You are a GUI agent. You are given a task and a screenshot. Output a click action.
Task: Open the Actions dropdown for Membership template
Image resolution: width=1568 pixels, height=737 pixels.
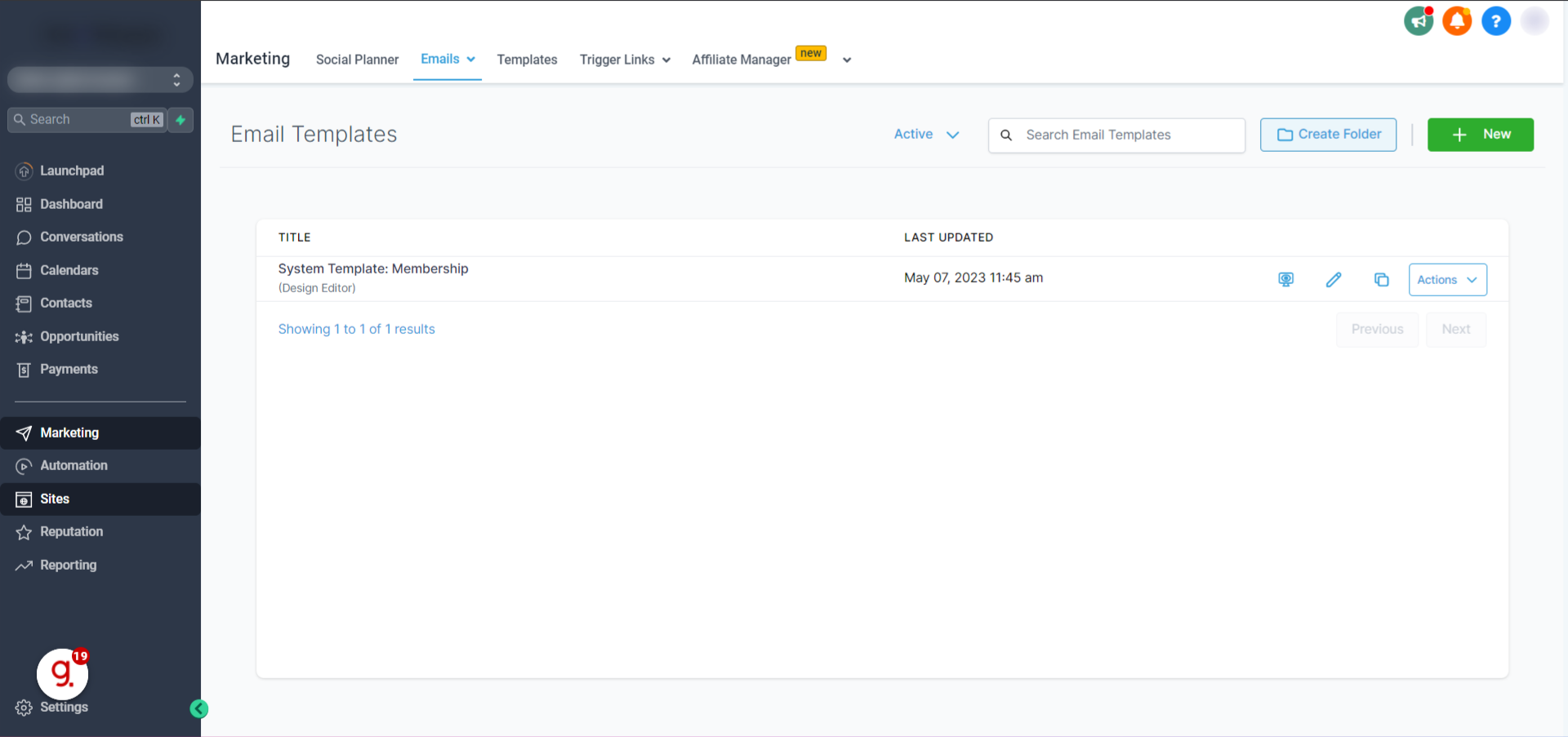click(1447, 280)
